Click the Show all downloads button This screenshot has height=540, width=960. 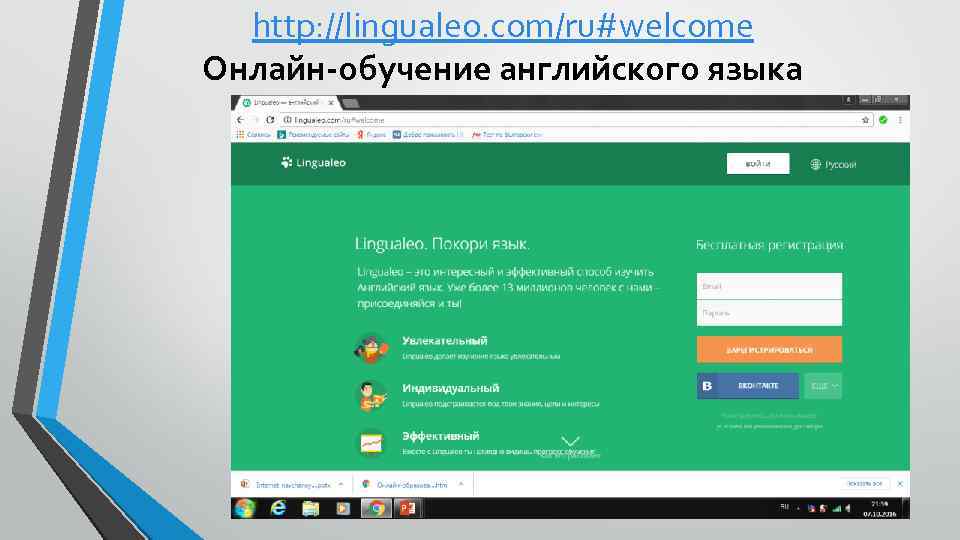pyautogui.click(x=864, y=484)
